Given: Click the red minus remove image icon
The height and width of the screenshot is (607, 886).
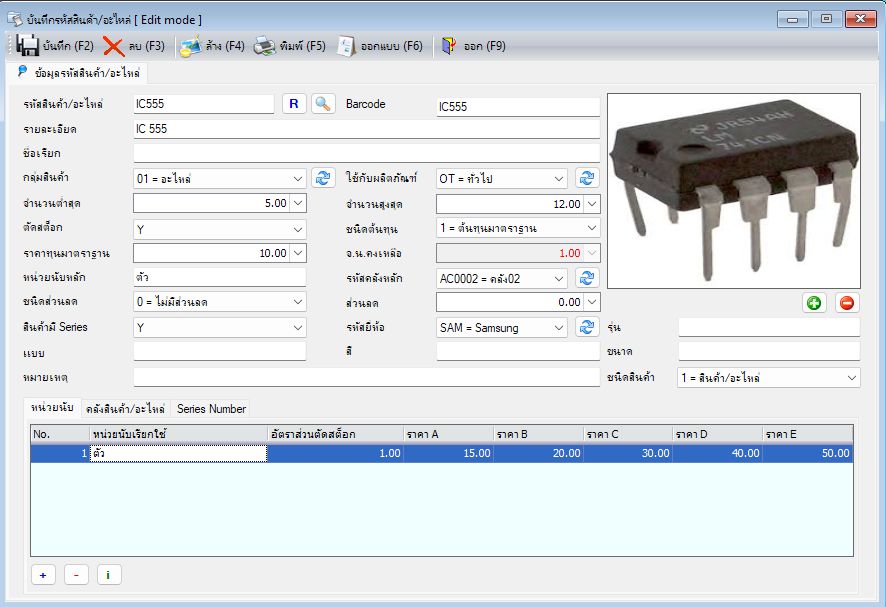Looking at the screenshot, I should pos(846,303).
